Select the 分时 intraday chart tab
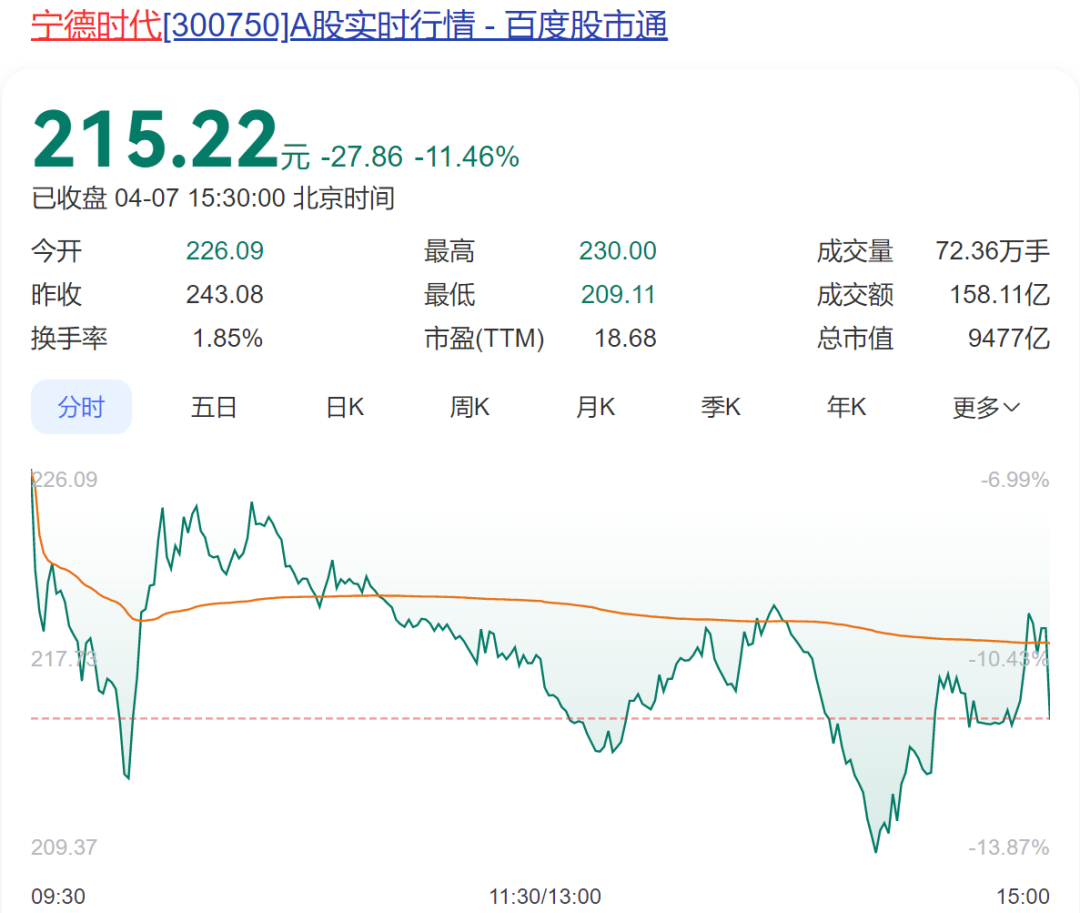This screenshot has height=913, width=1080. [x=81, y=406]
